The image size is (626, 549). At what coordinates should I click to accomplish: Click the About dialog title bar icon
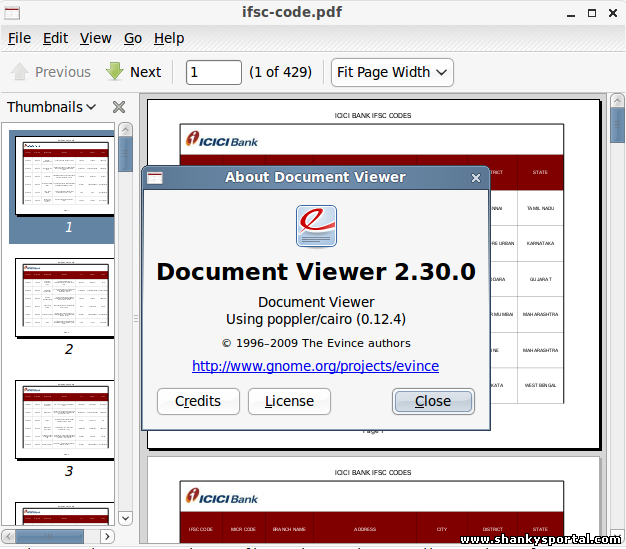point(155,178)
